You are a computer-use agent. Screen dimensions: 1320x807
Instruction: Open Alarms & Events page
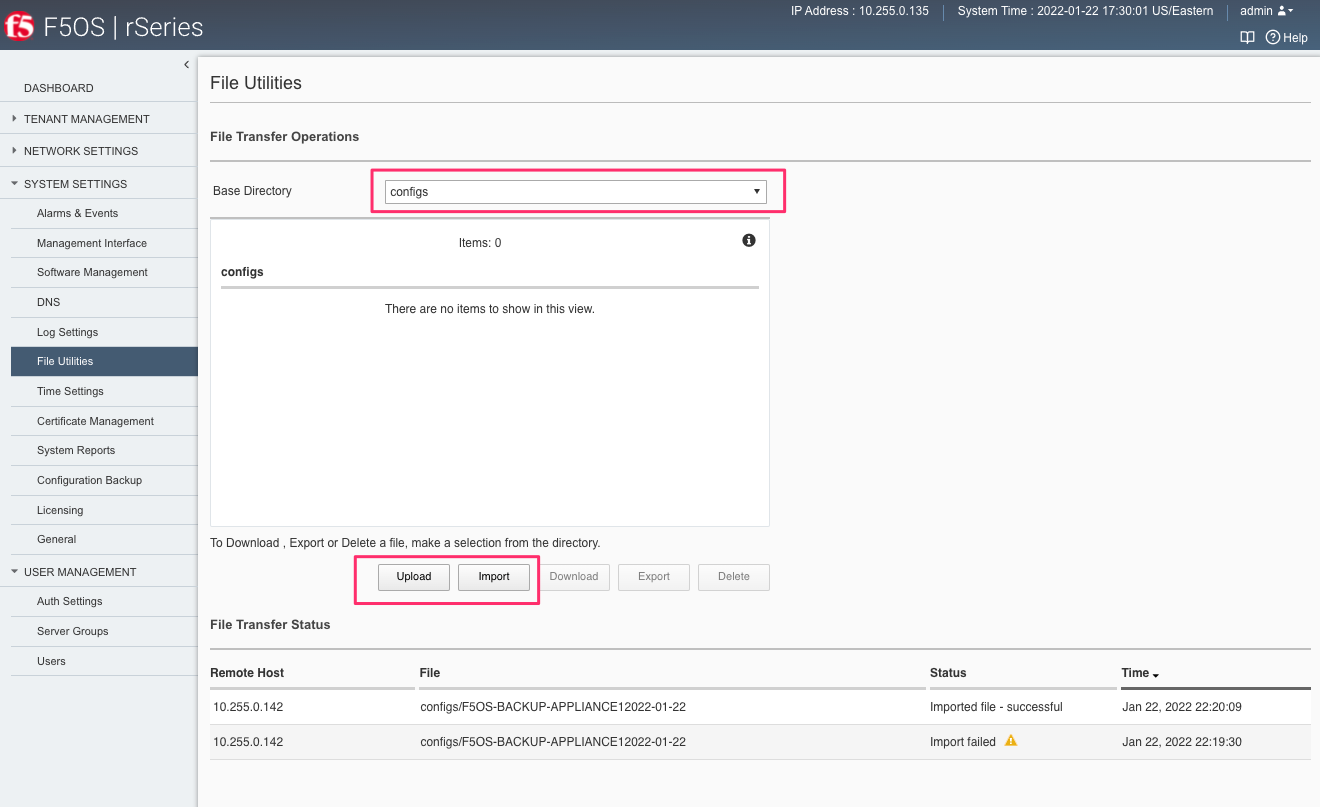tap(104, 213)
